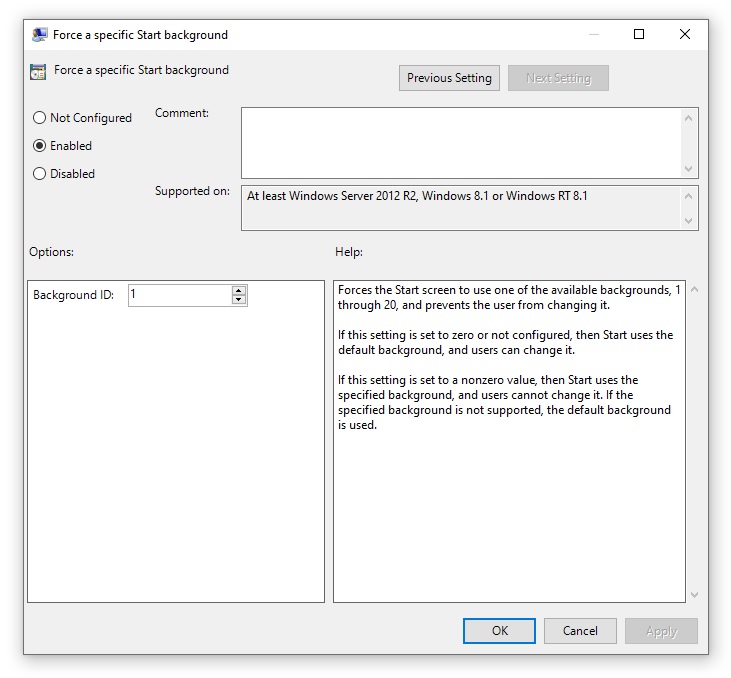Click the Help panel scrollbar down arrow
The width and height of the screenshot is (731, 678).
tap(695, 594)
